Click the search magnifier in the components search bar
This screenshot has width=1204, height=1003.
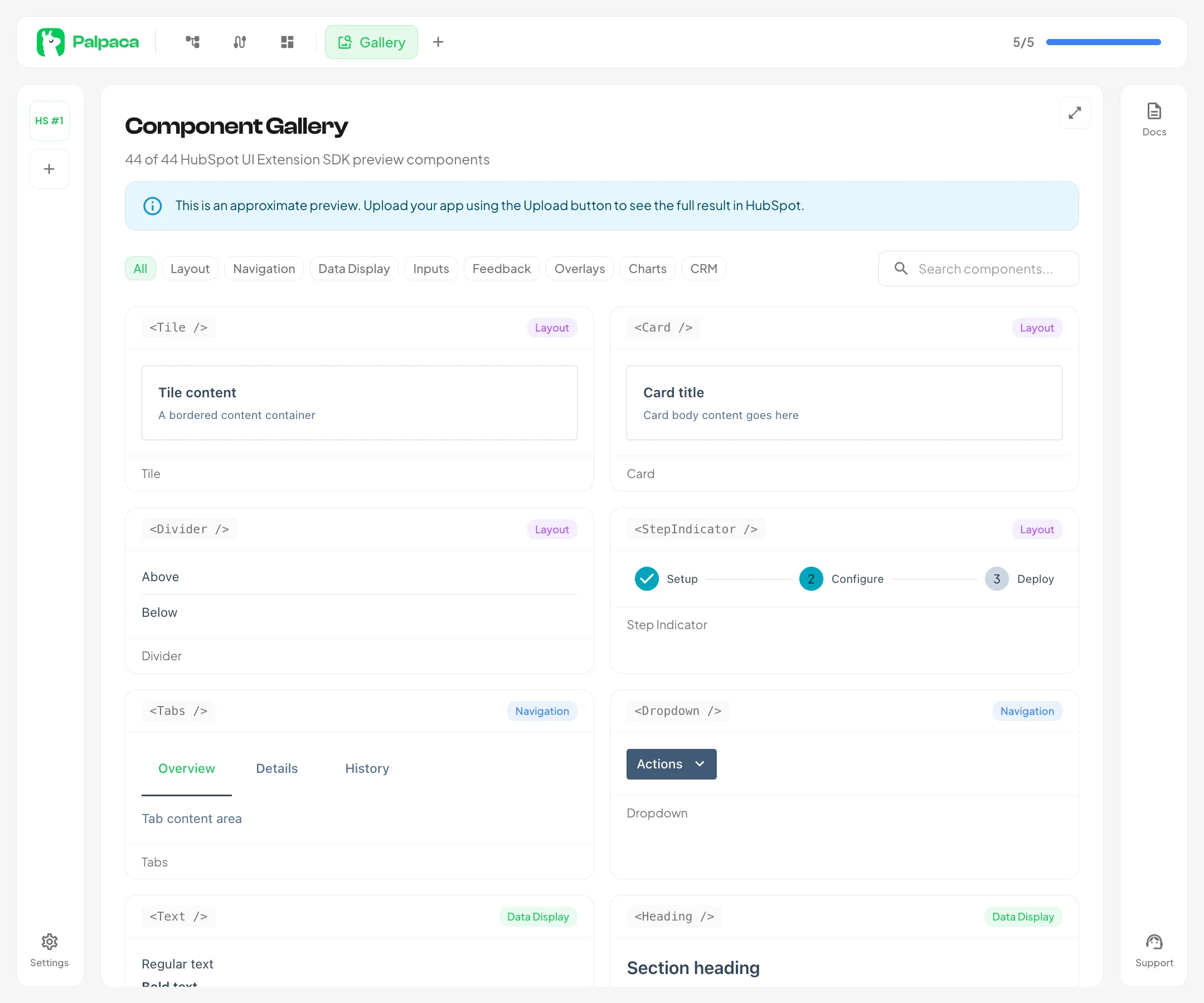click(x=900, y=268)
